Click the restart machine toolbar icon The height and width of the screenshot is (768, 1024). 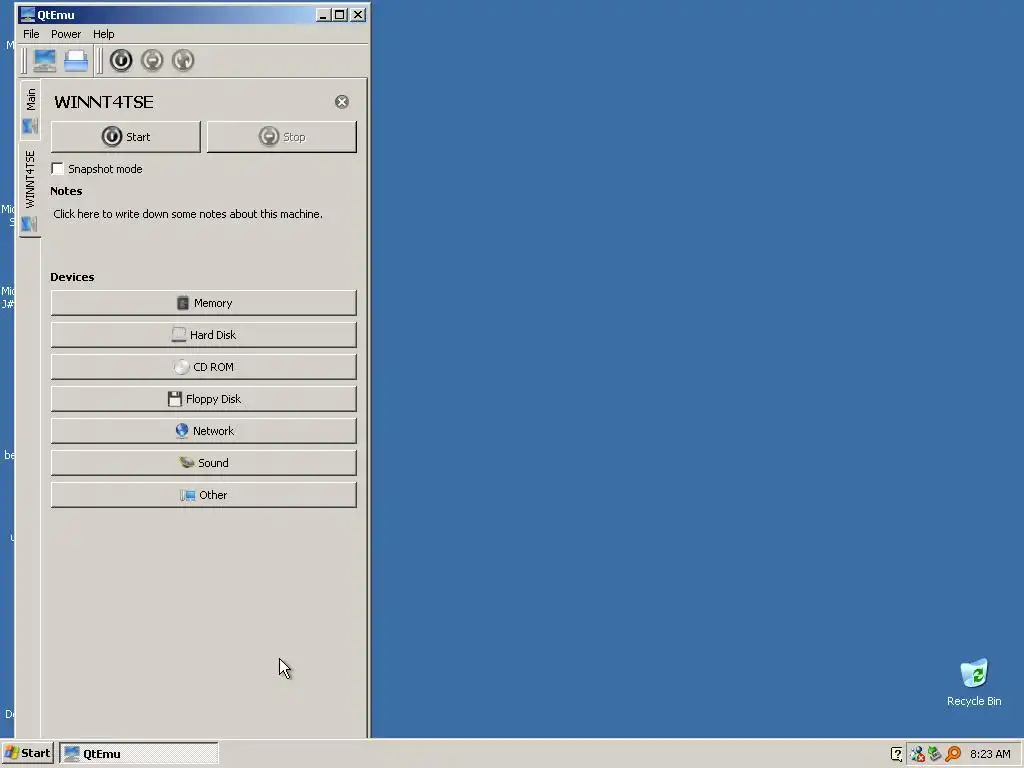click(184, 61)
